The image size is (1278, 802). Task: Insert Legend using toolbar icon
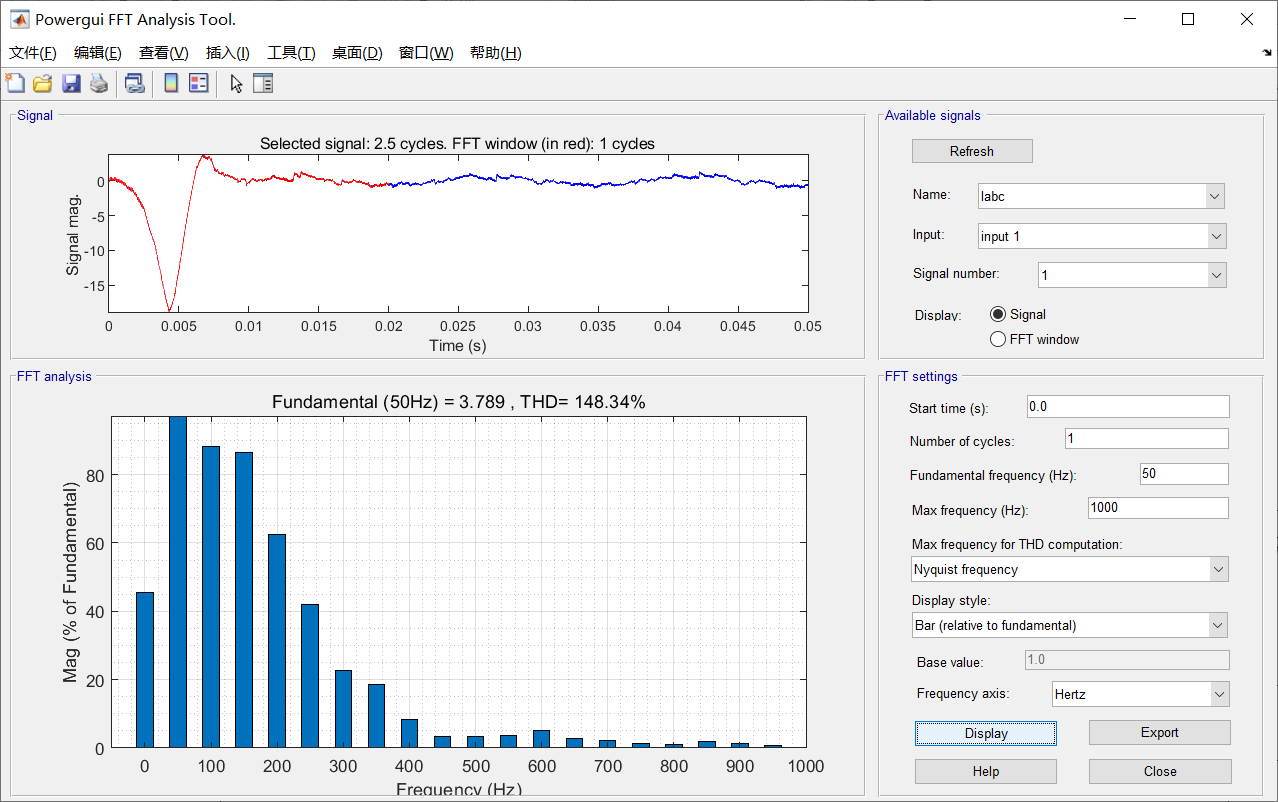point(198,84)
